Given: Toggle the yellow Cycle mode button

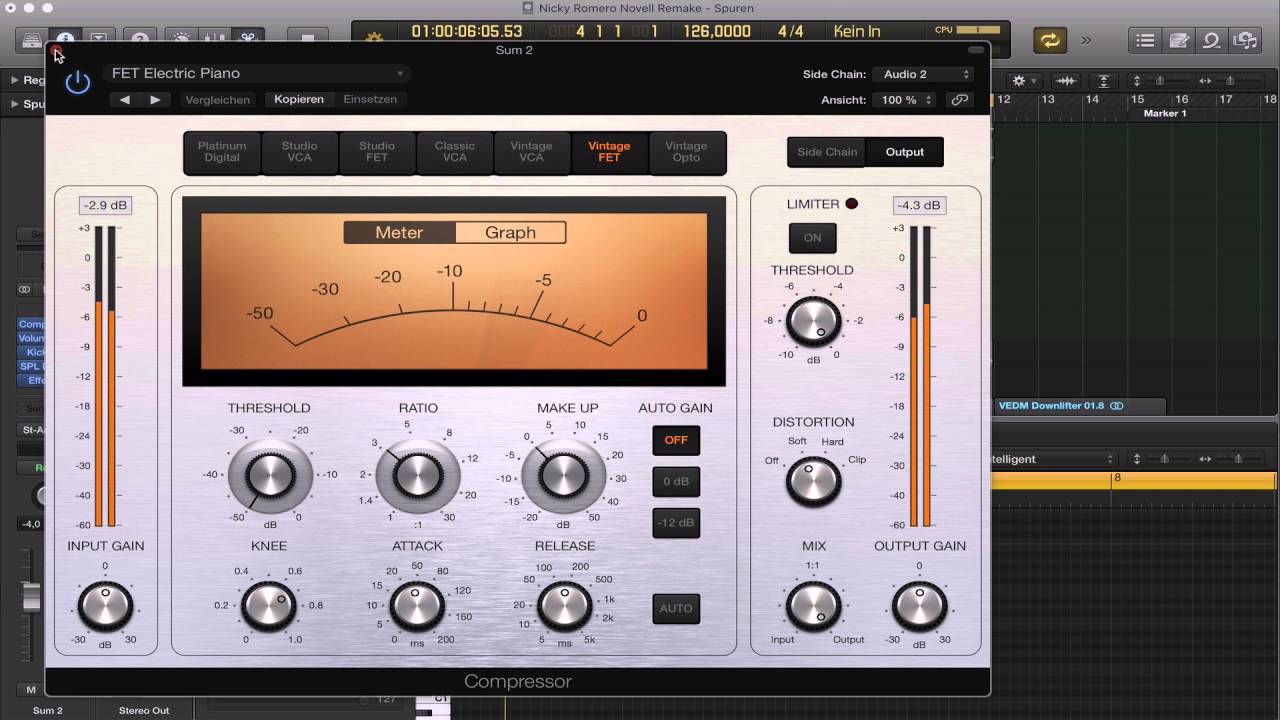Looking at the screenshot, I should (x=1049, y=40).
